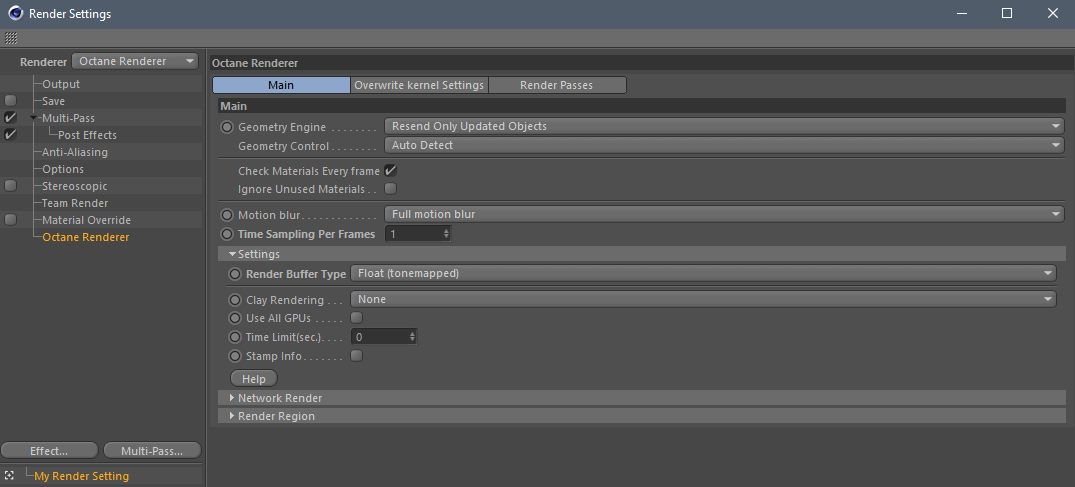Select Options in the settings tree

point(63,169)
